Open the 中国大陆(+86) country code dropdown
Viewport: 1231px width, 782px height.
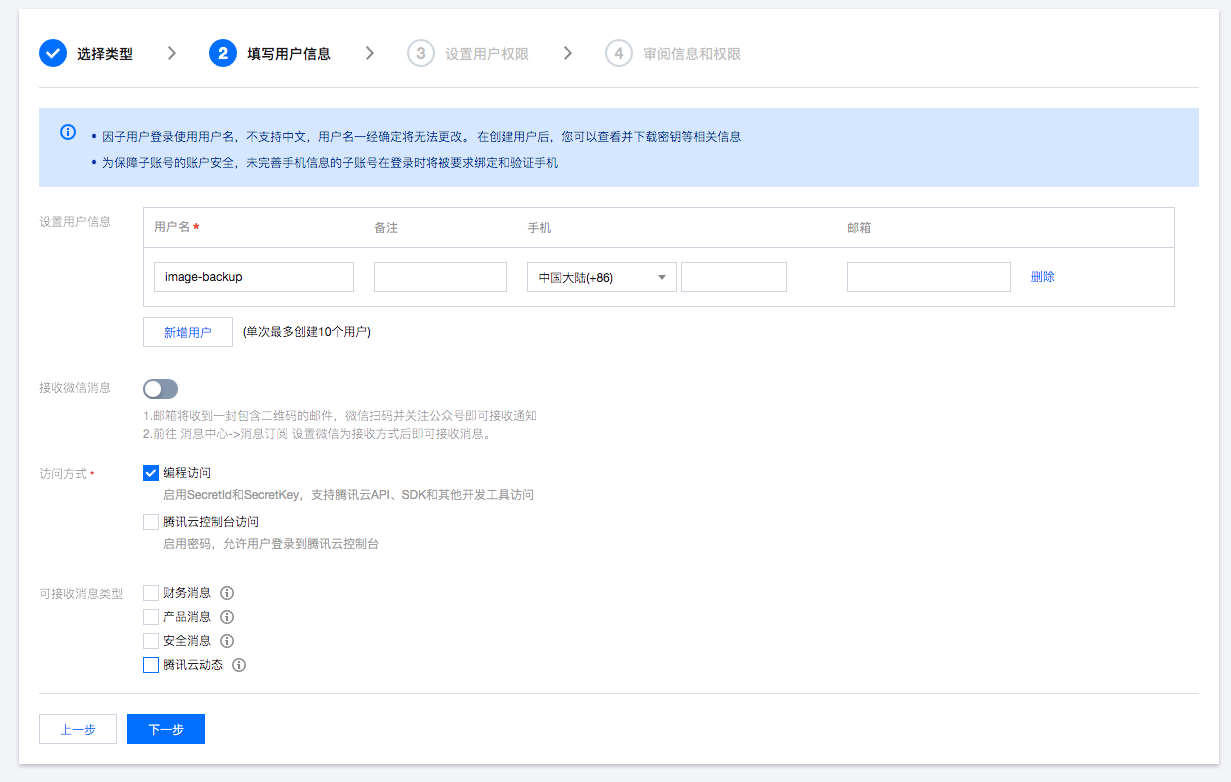pos(602,277)
